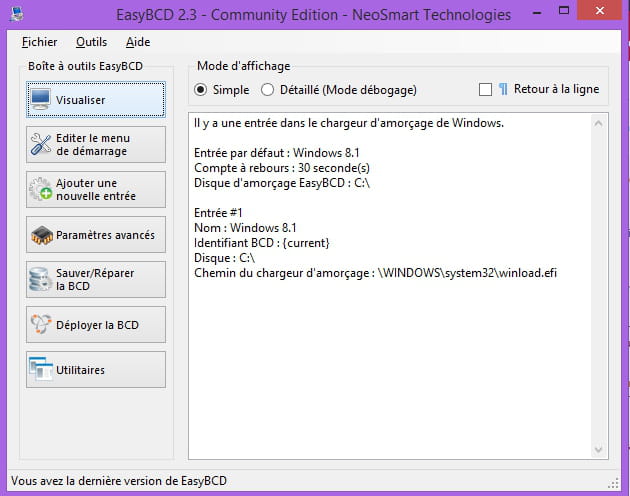
Task: Click the wrench and screwdriver icon
Action: point(41,144)
